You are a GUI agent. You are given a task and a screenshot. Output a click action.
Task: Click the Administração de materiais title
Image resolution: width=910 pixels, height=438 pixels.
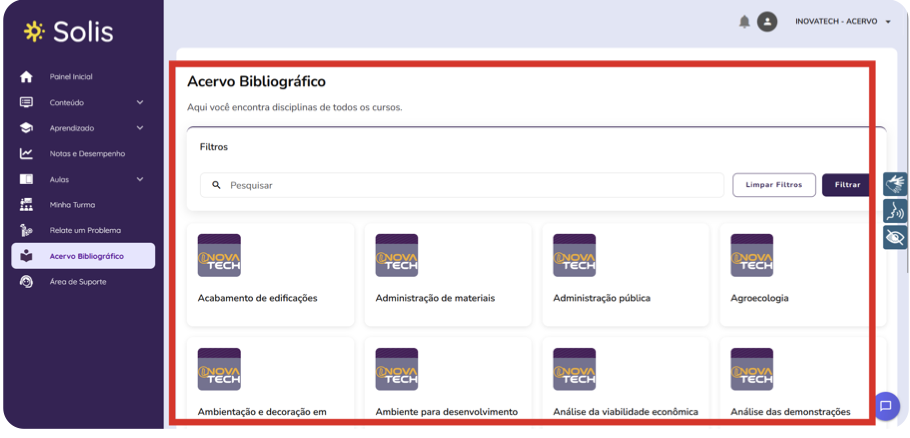coord(435,298)
